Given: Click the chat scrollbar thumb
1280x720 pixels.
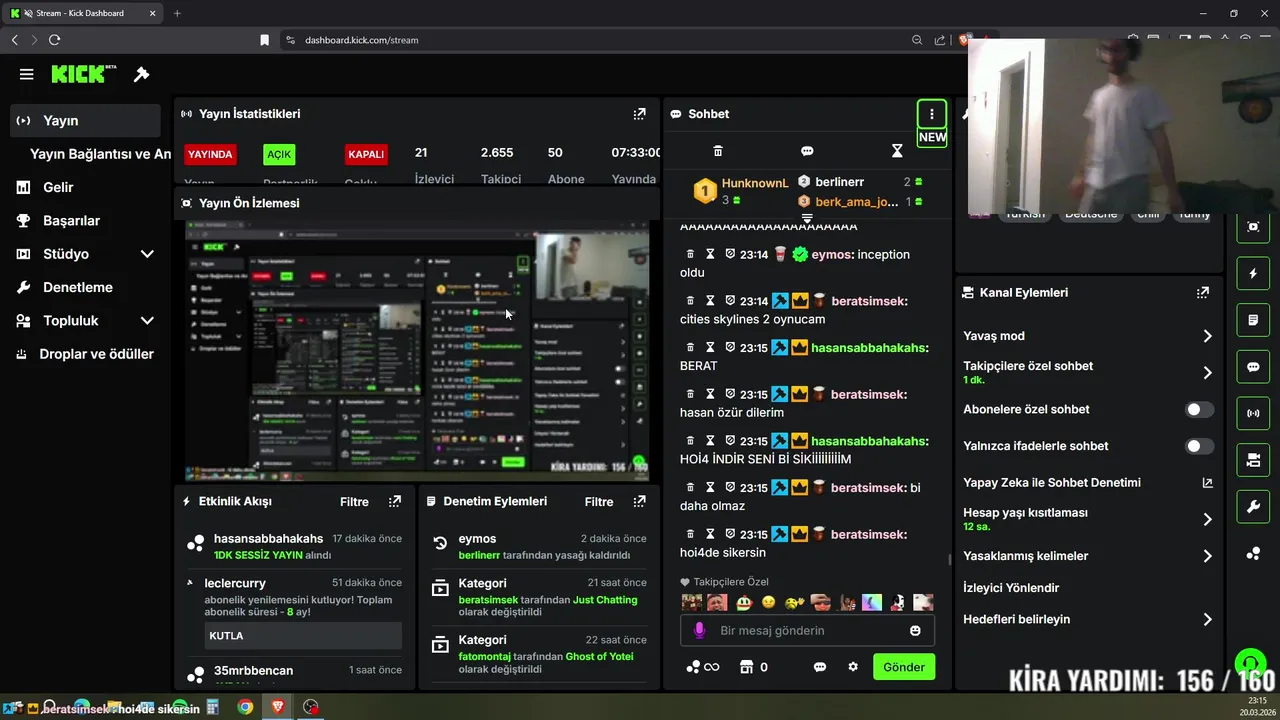Looking at the screenshot, I should (950, 560).
